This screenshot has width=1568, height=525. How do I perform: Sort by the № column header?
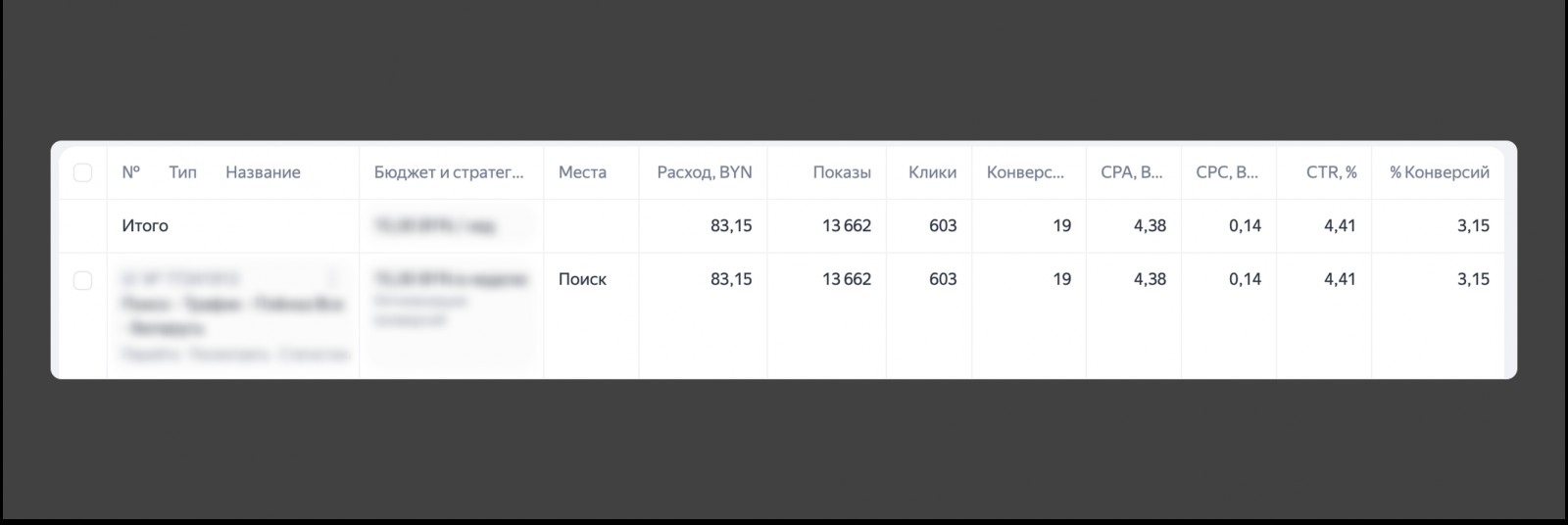[x=130, y=172]
